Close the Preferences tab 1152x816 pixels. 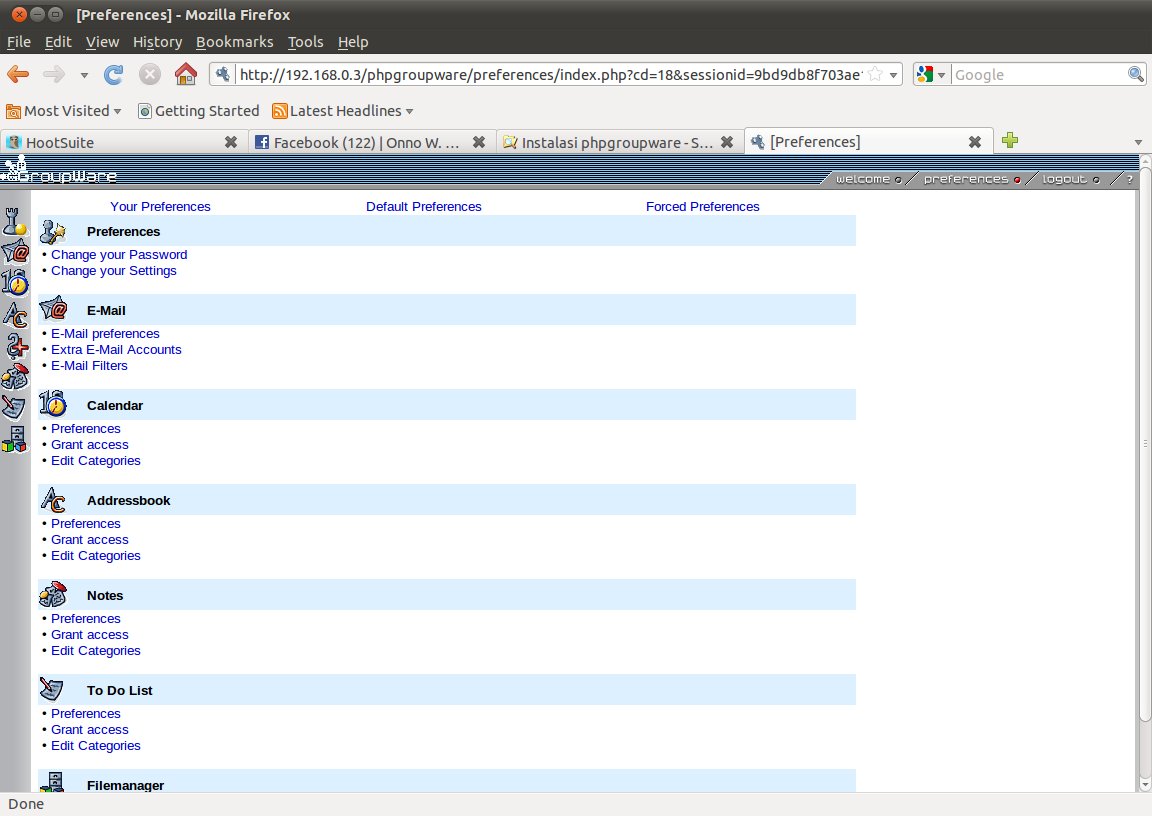[975, 142]
